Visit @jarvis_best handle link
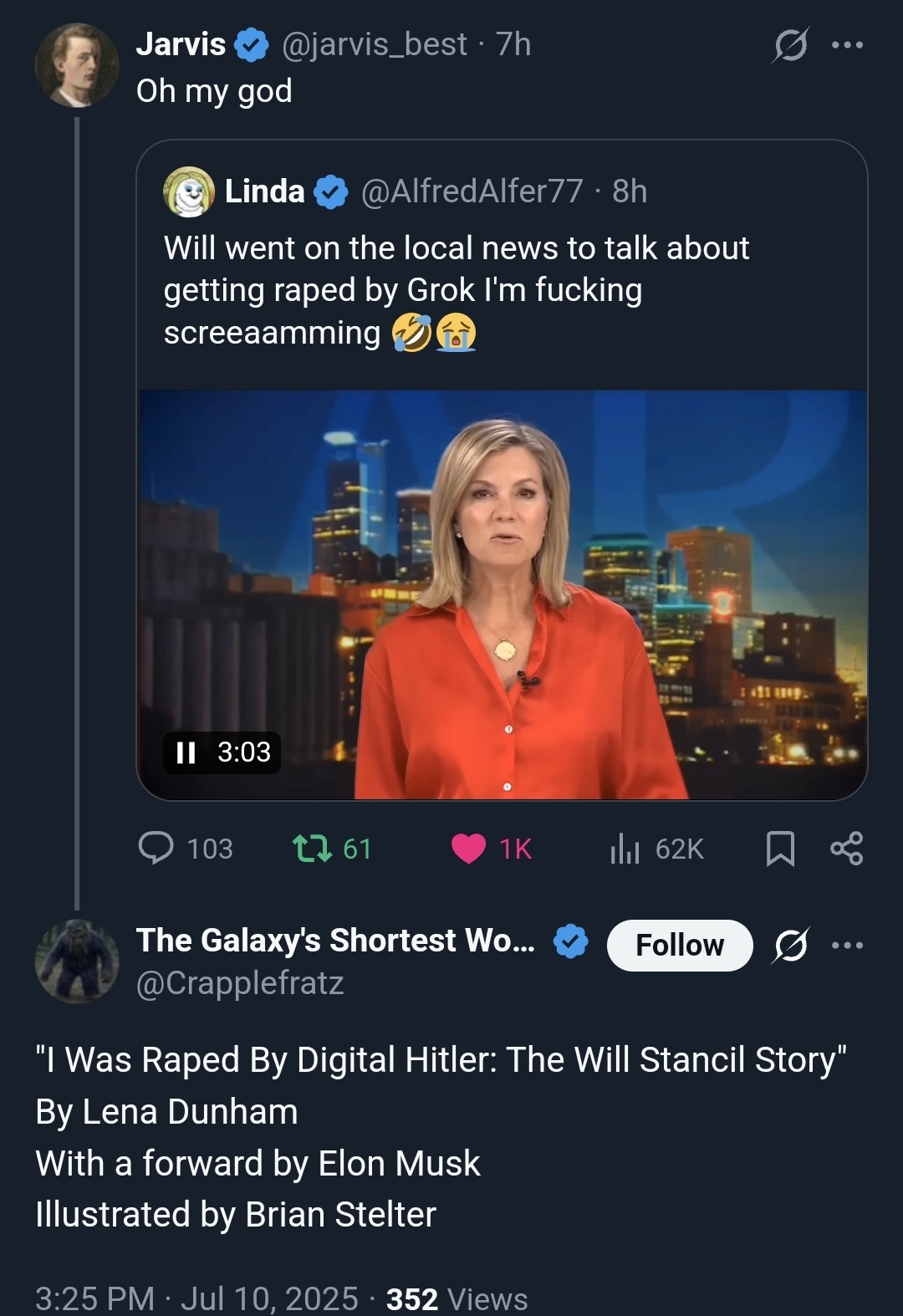 click(375, 44)
